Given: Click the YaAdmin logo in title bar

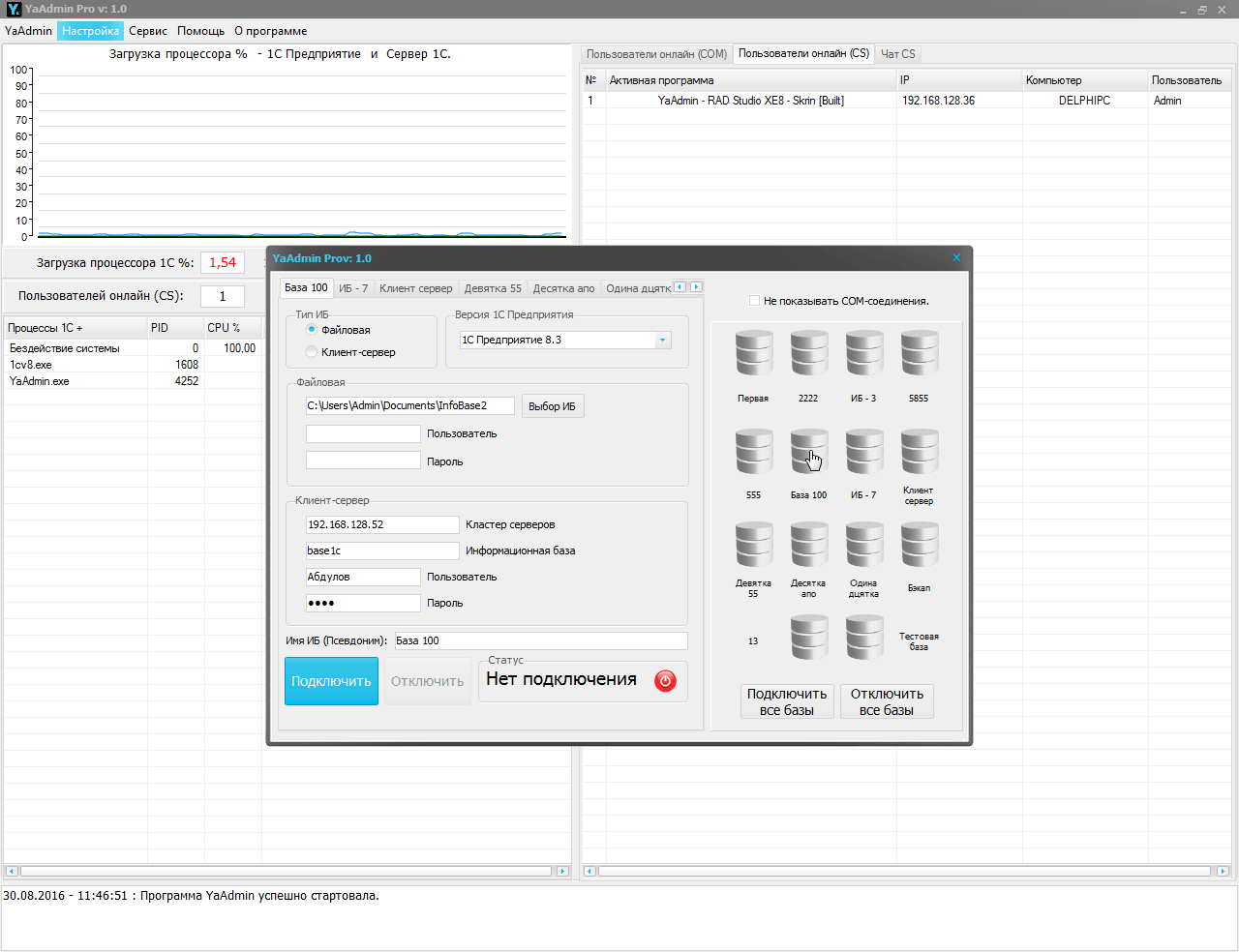Looking at the screenshot, I should tap(14, 9).
